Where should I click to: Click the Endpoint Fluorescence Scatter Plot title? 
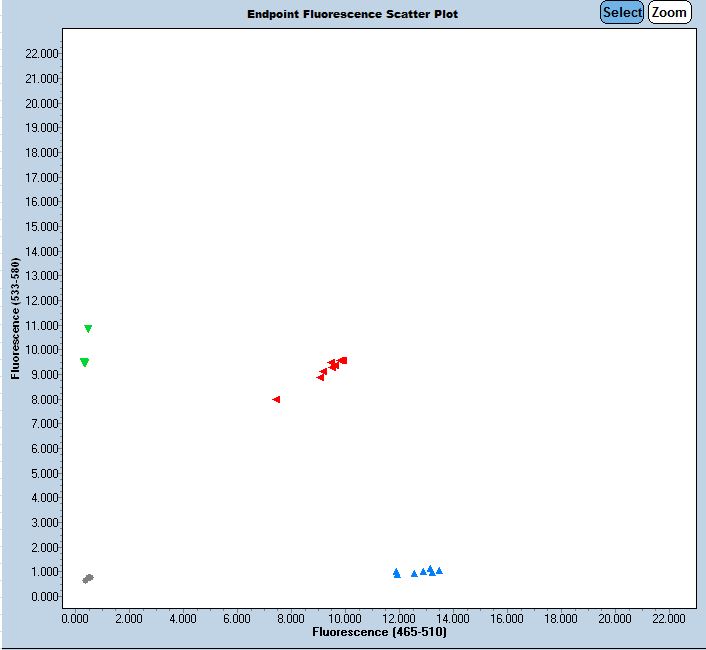pos(353,14)
